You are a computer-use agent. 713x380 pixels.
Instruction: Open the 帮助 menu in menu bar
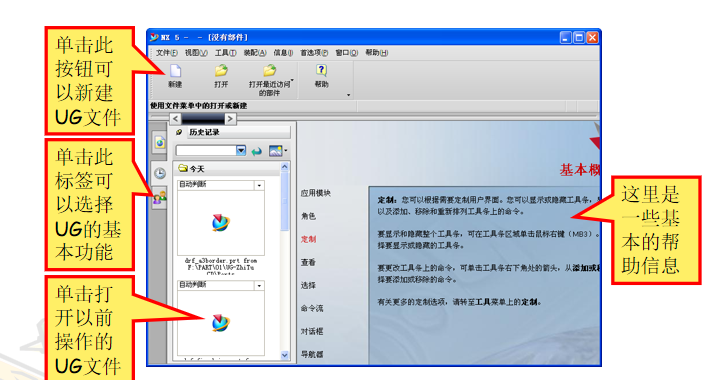click(377, 53)
